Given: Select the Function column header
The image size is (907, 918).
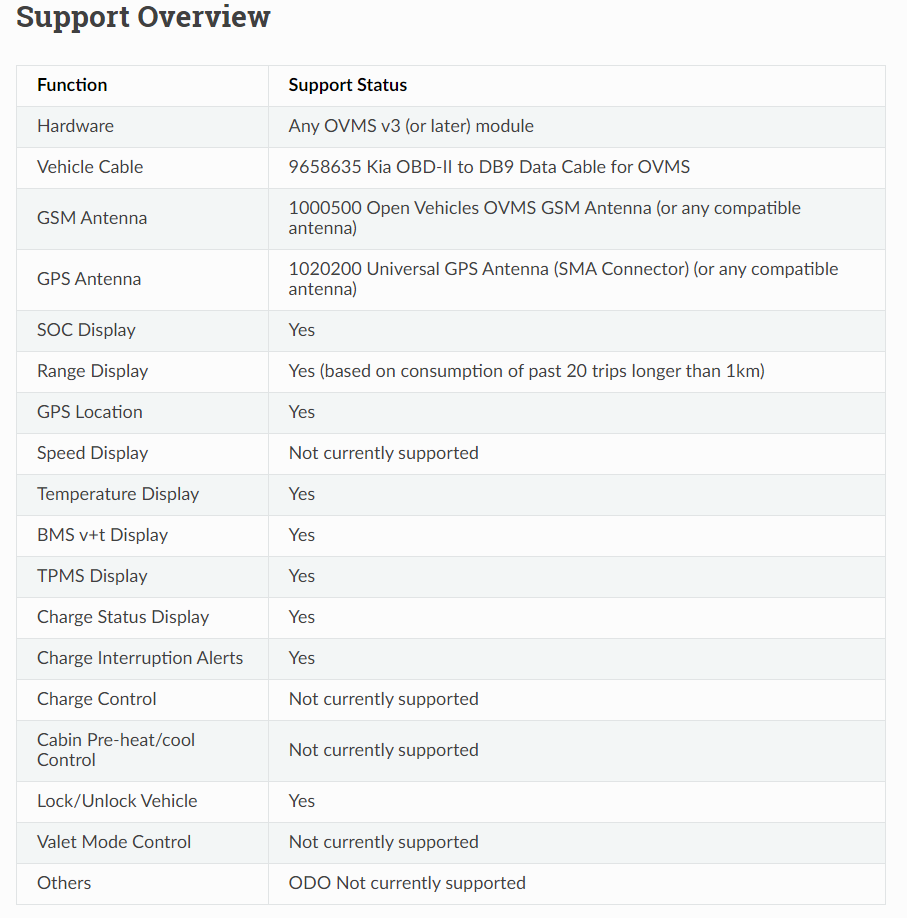Looking at the screenshot, I should pos(72,85).
